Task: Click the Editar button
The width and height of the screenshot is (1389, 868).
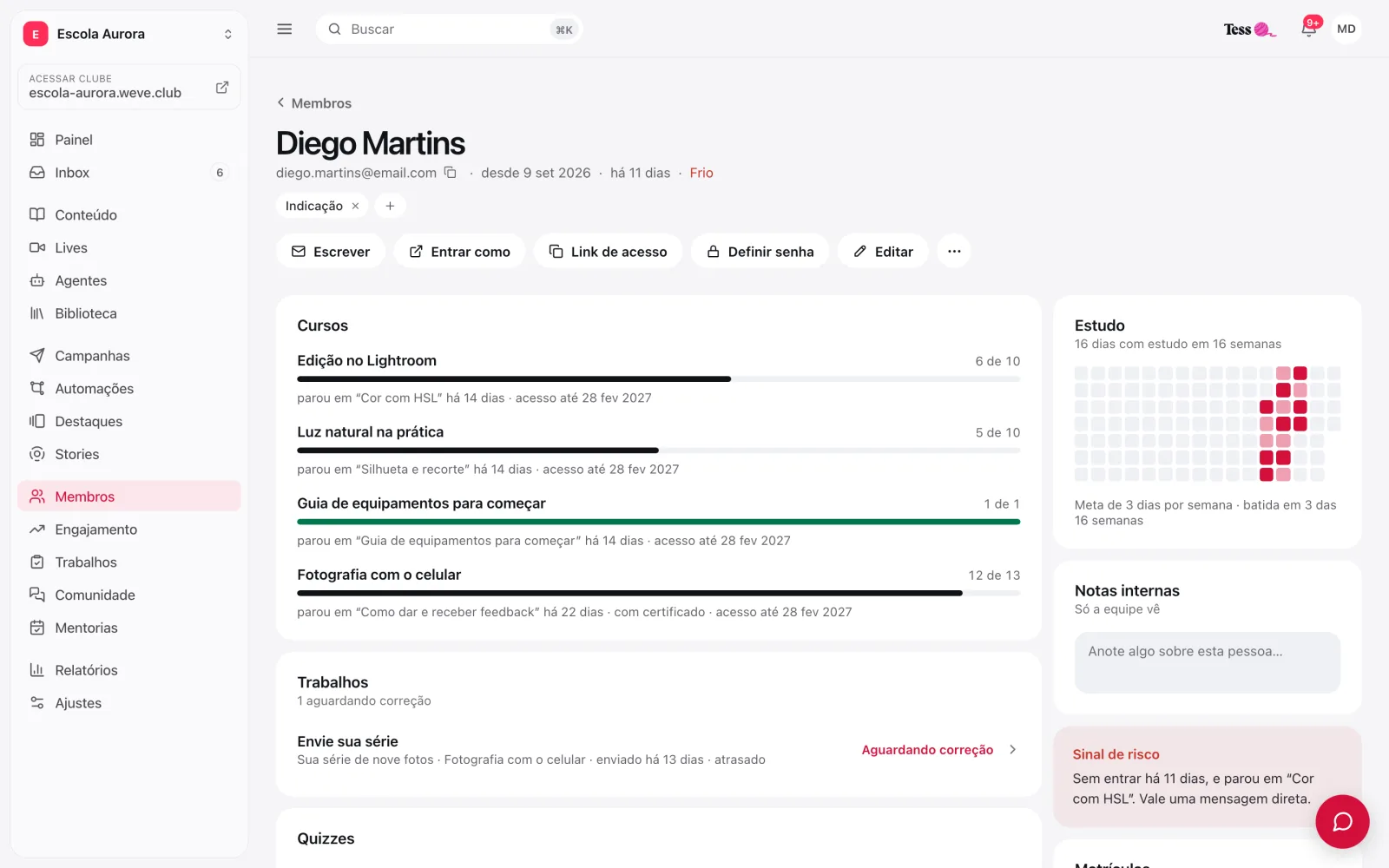Action: [x=883, y=252]
